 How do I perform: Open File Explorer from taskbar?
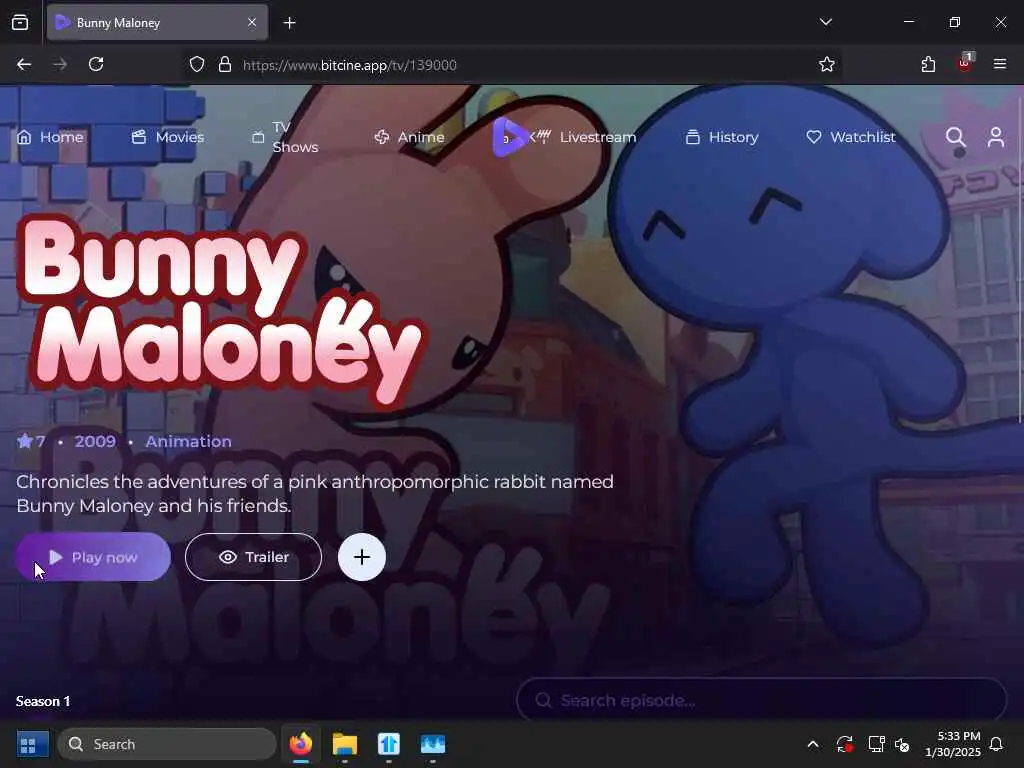tap(344, 744)
